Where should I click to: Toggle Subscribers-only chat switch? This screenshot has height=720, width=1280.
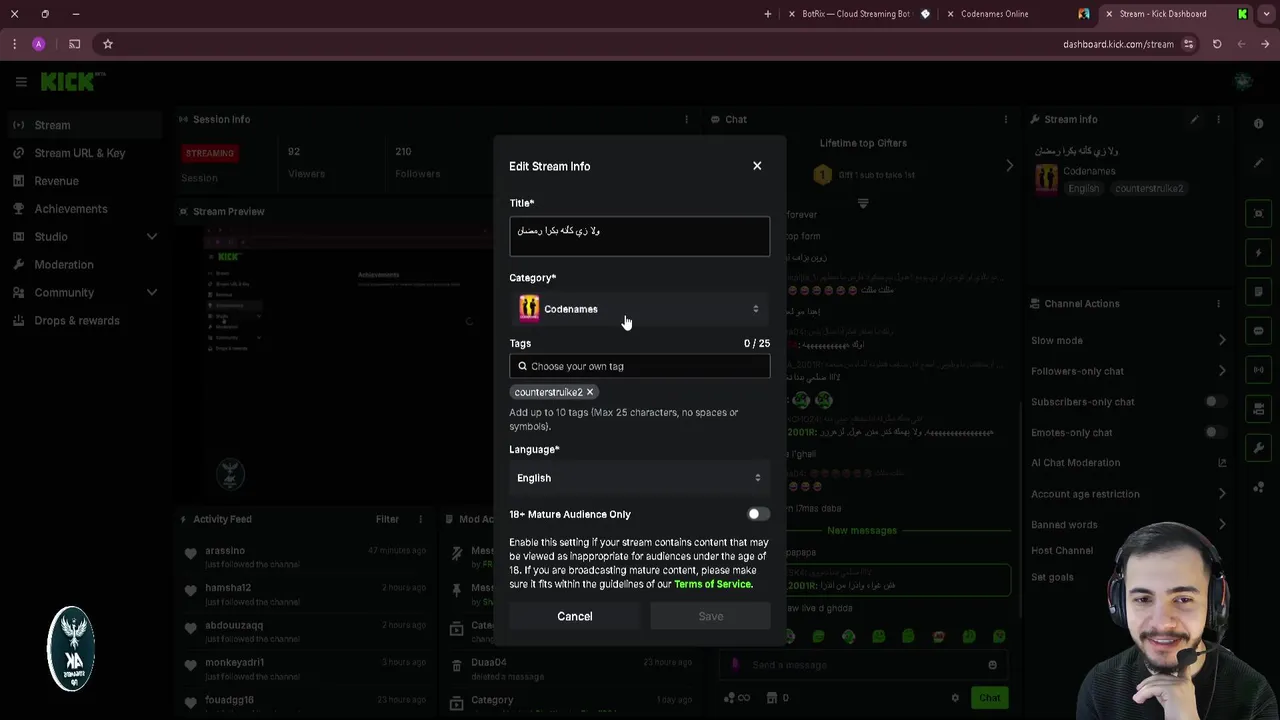coord(1214,402)
